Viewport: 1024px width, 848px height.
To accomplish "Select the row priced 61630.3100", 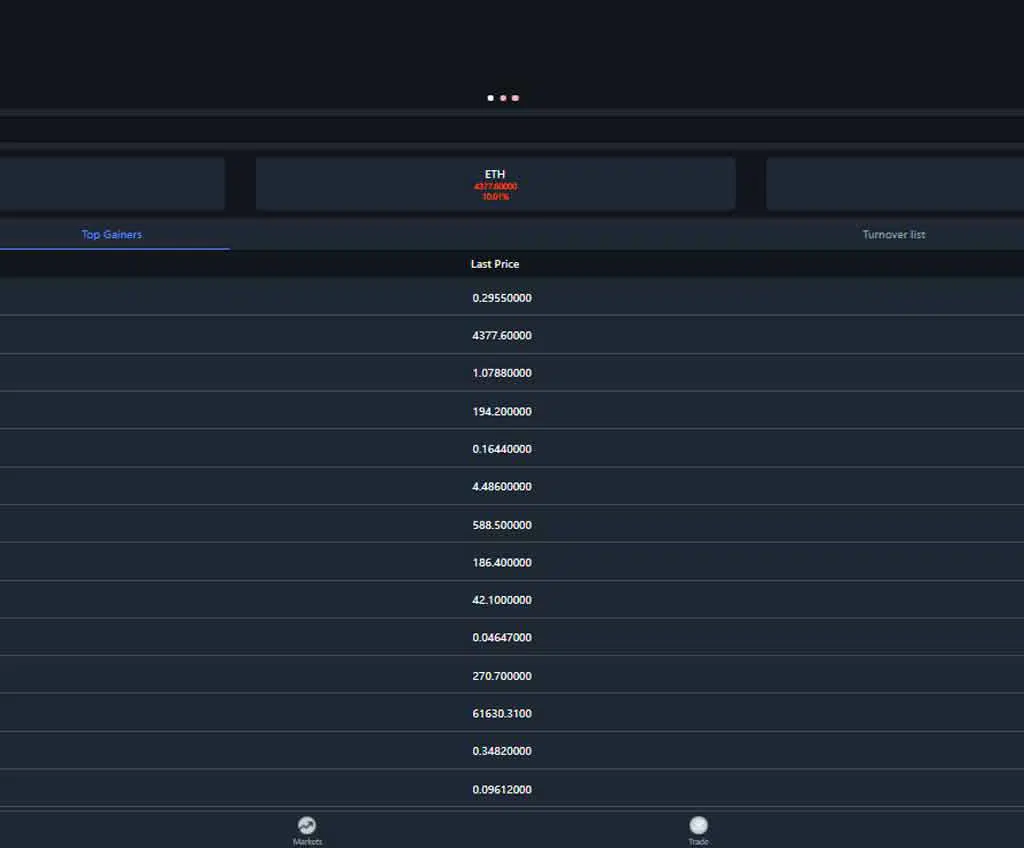I will click(x=512, y=713).
